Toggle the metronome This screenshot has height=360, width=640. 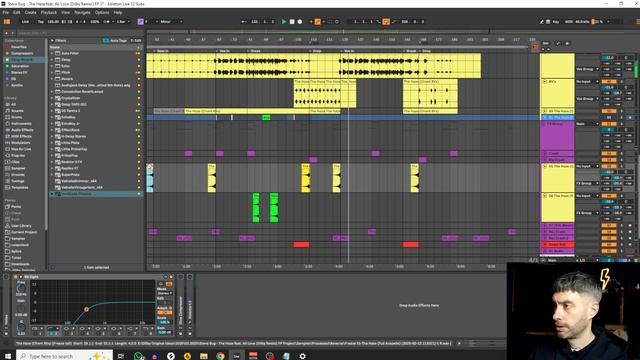pyautogui.click(x=106, y=22)
